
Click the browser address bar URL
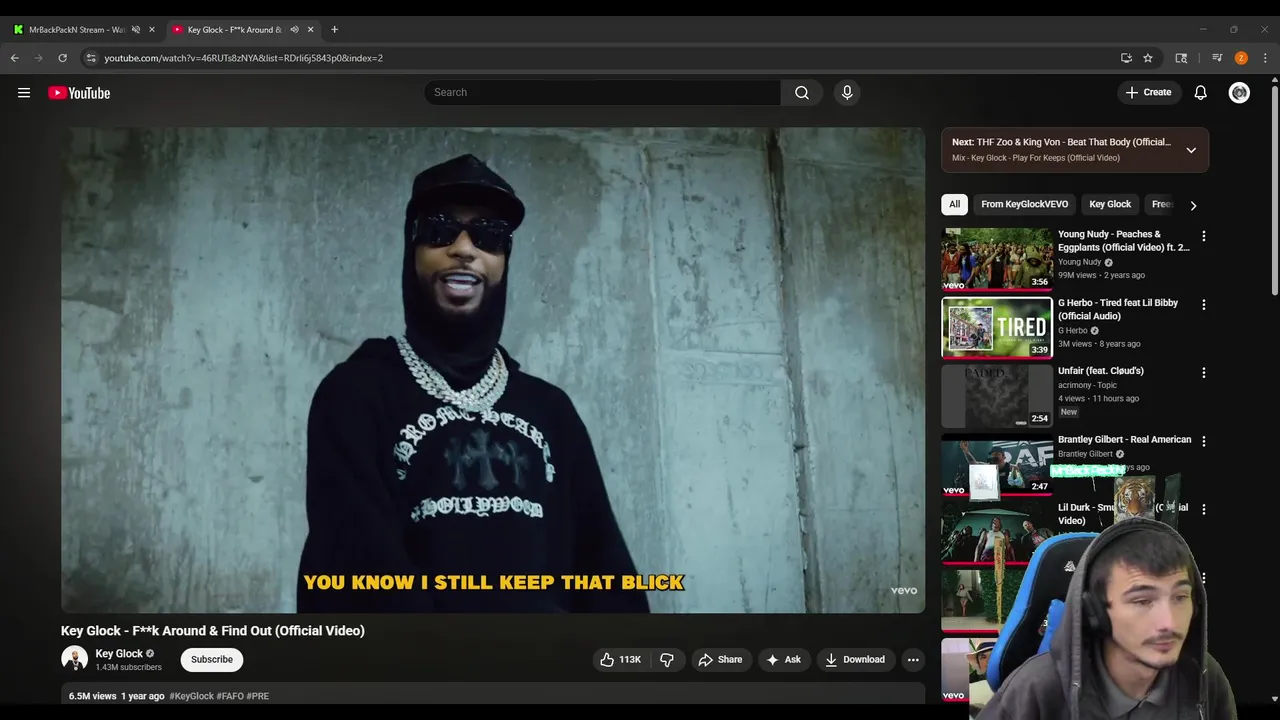point(243,58)
